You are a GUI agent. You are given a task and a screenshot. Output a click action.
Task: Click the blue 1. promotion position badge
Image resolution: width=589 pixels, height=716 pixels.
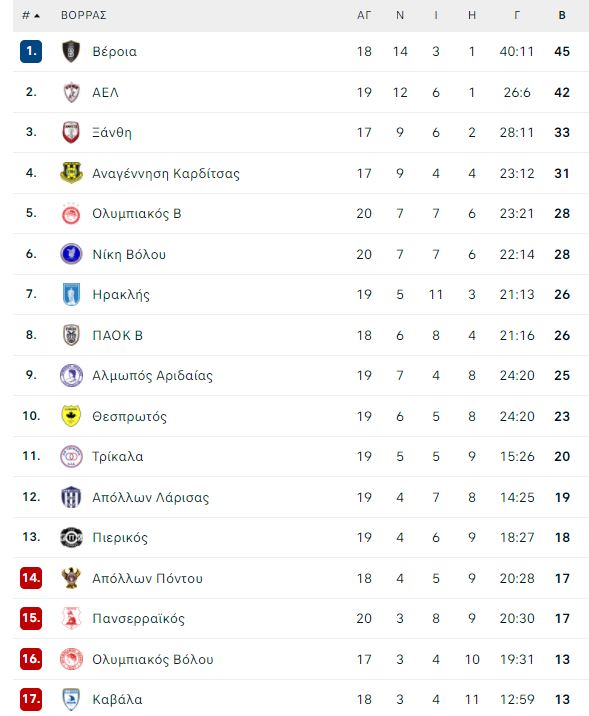pyautogui.click(x=31, y=51)
